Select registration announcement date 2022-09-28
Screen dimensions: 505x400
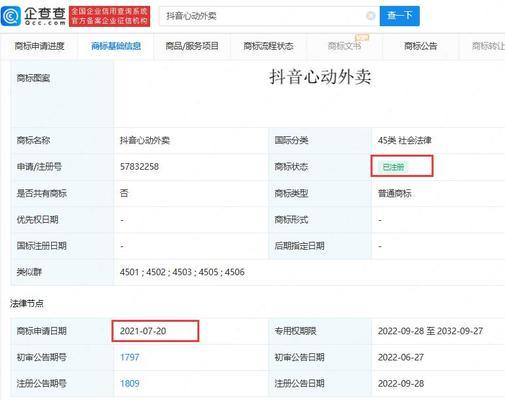pos(401,383)
